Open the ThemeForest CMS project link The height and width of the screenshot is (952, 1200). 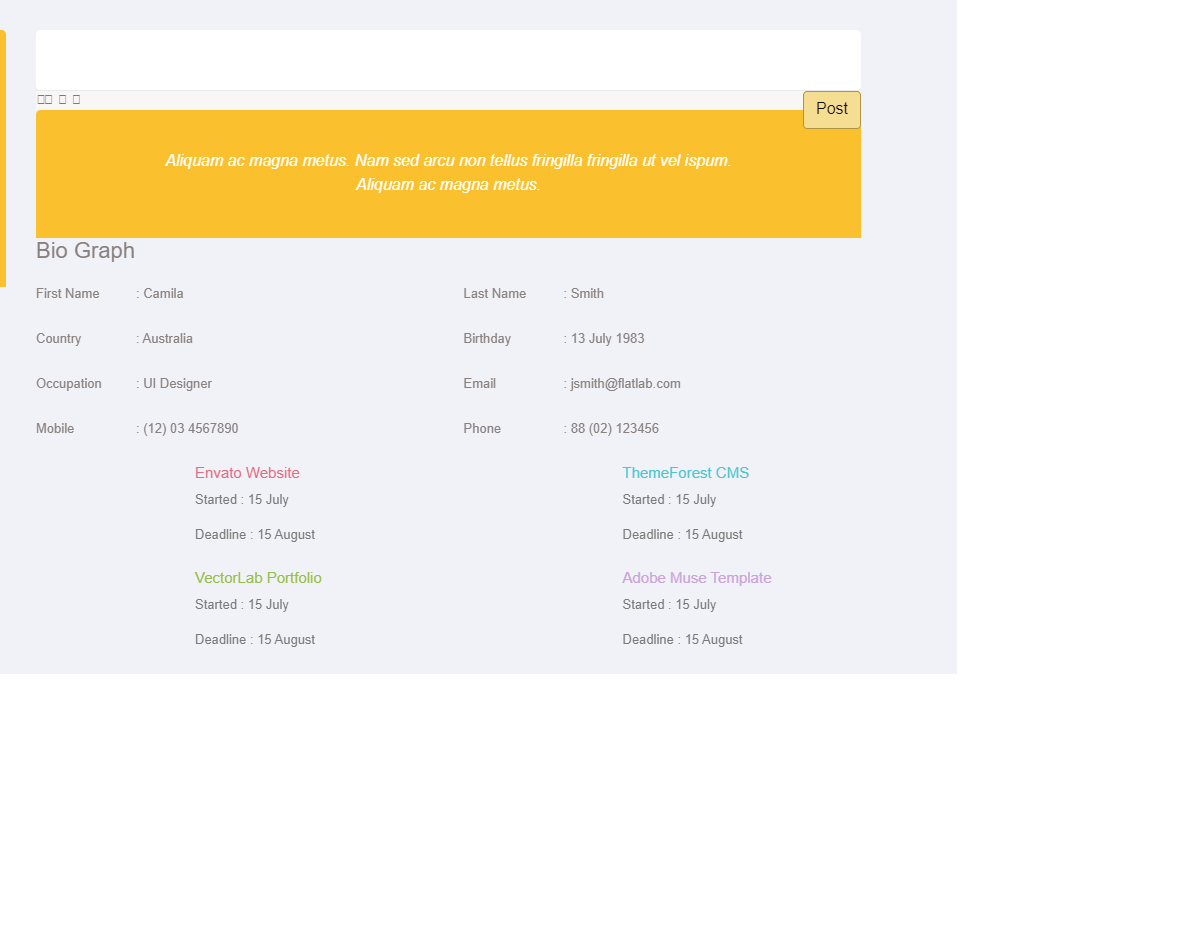click(x=685, y=473)
